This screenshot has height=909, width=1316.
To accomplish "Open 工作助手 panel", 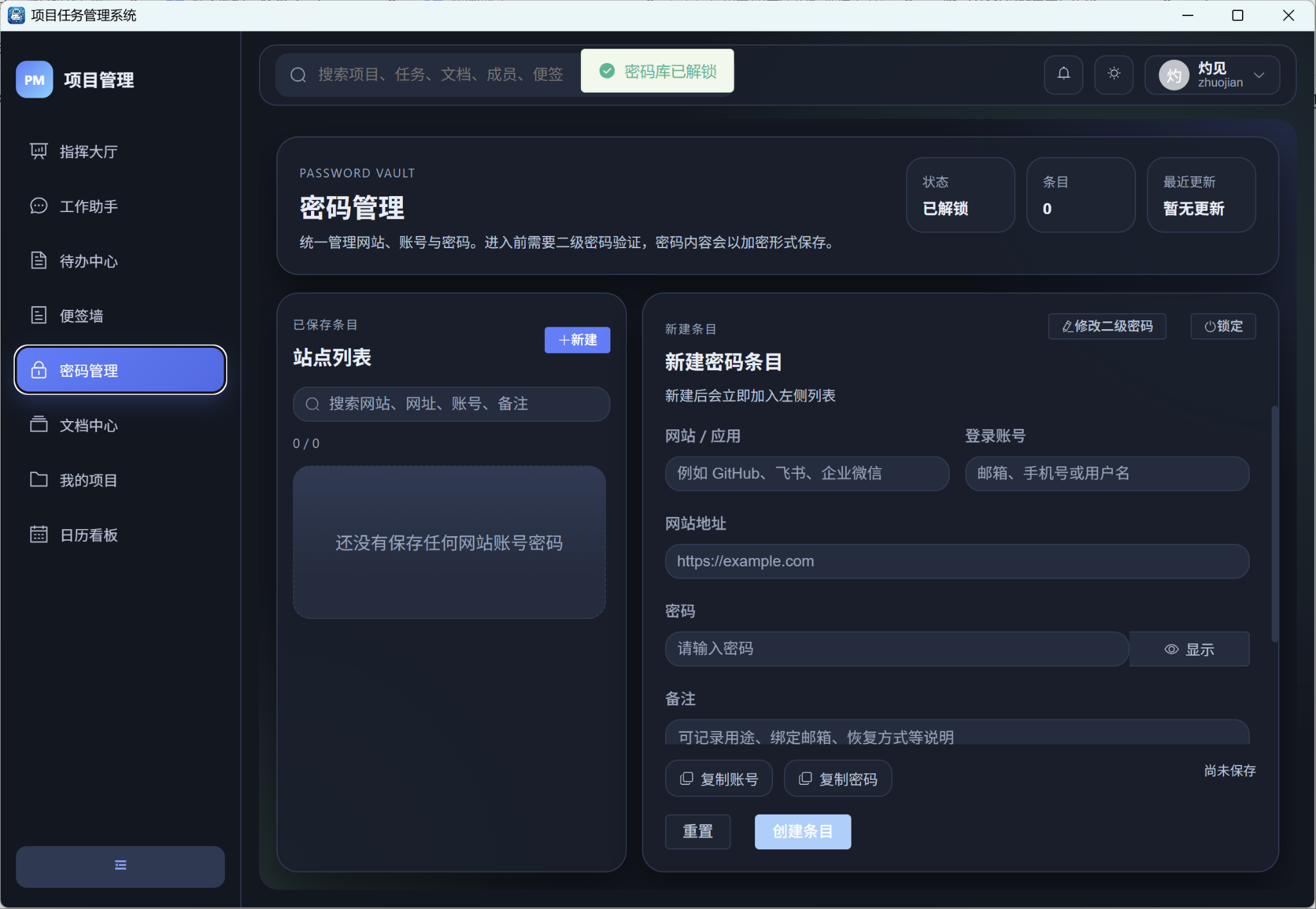I will click(87, 206).
